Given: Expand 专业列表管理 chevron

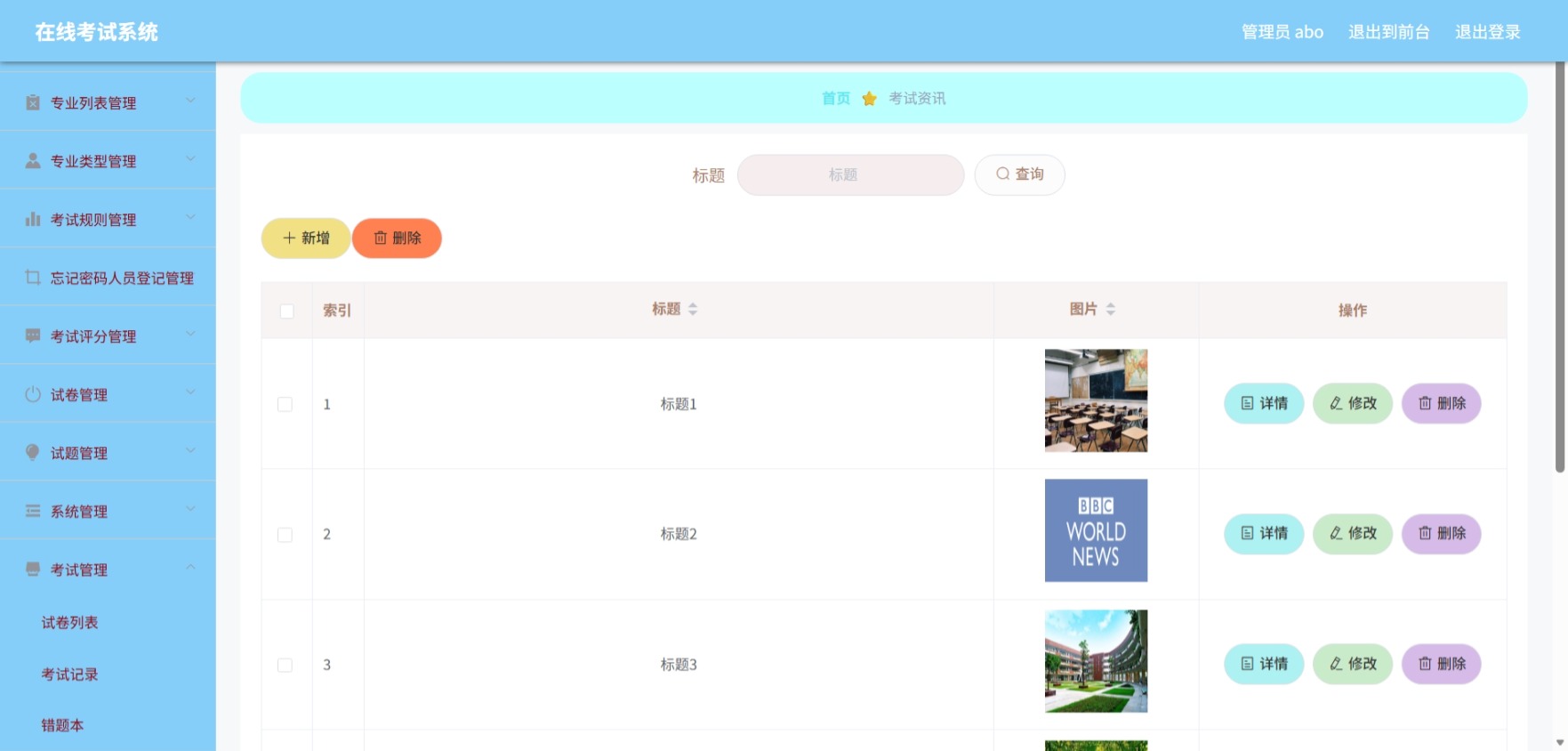Looking at the screenshot, I should 190,101.
